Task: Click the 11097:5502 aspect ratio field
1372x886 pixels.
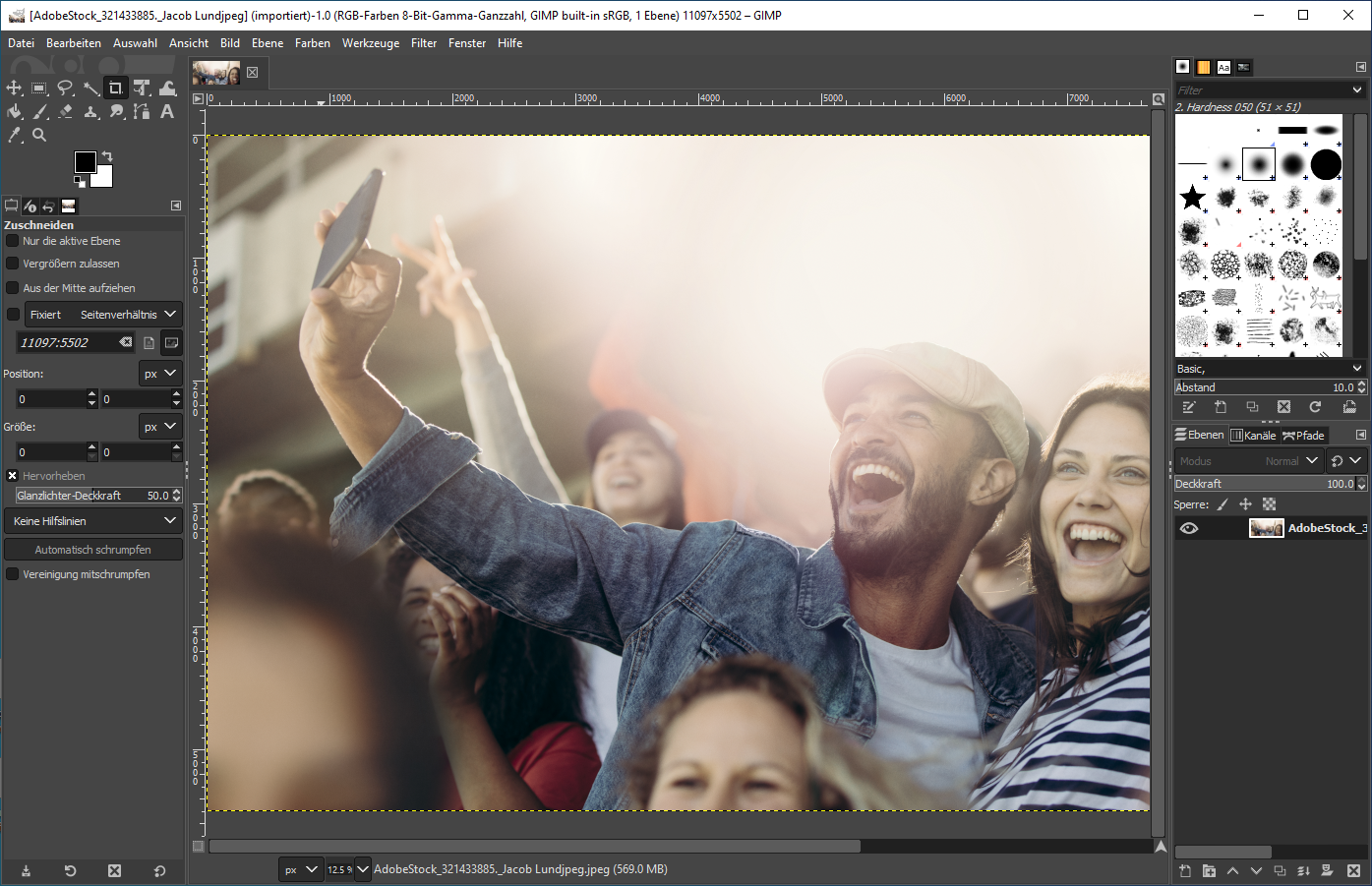Action: (67, 343)
